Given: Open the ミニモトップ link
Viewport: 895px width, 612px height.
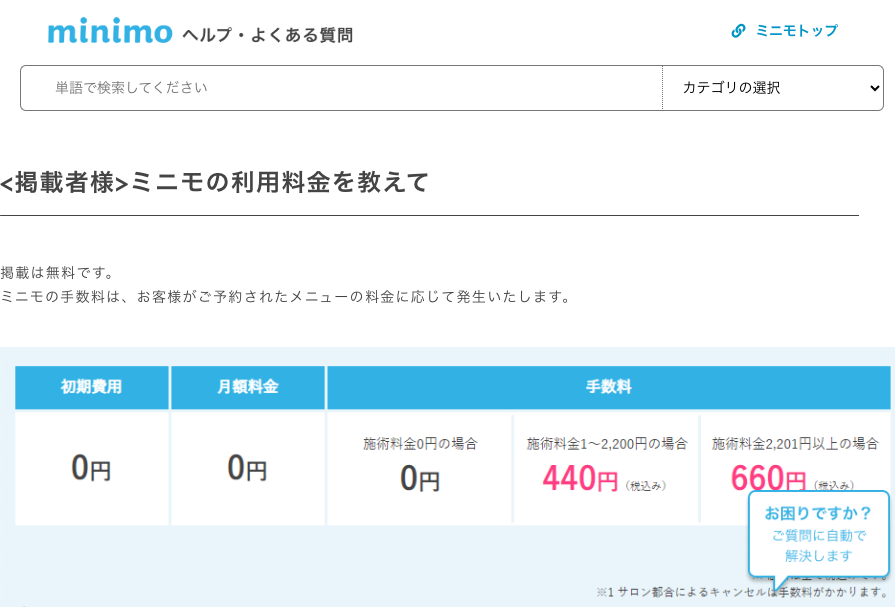Looking at the screenshot, I should click(796, 31).
